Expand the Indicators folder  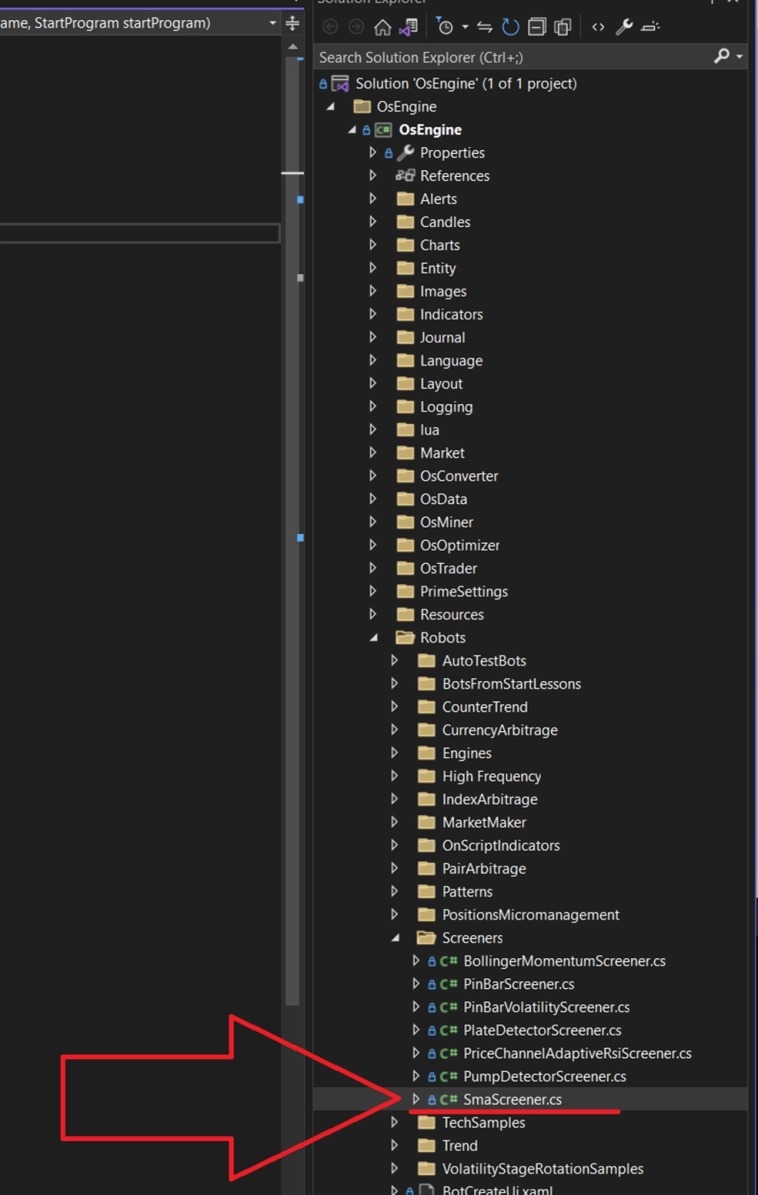tap(373, 314)
